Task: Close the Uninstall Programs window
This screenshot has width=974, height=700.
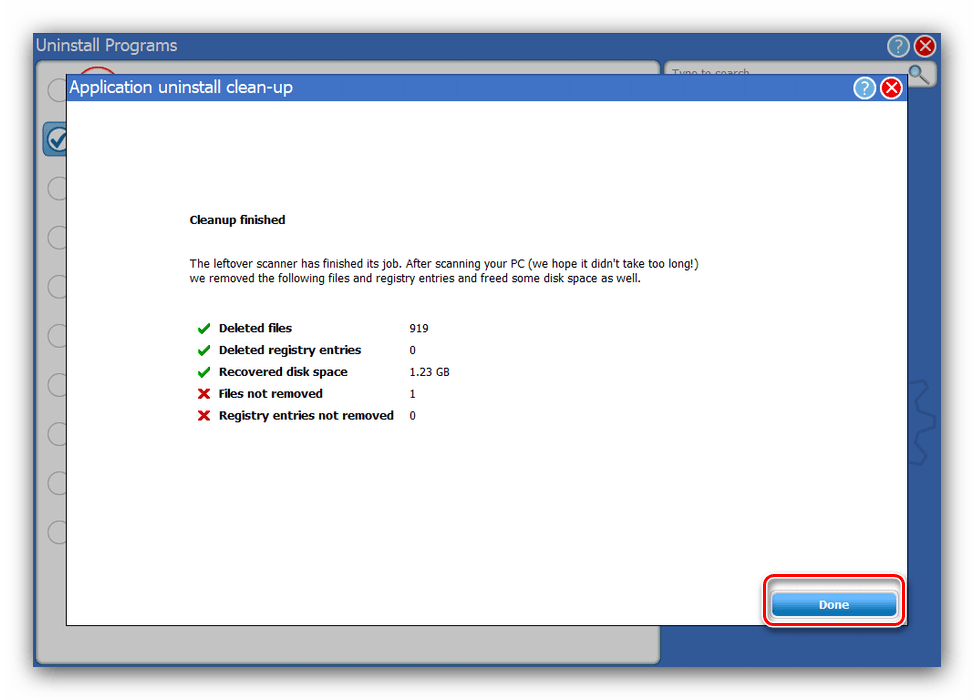Action: click(x=925, y=46)
